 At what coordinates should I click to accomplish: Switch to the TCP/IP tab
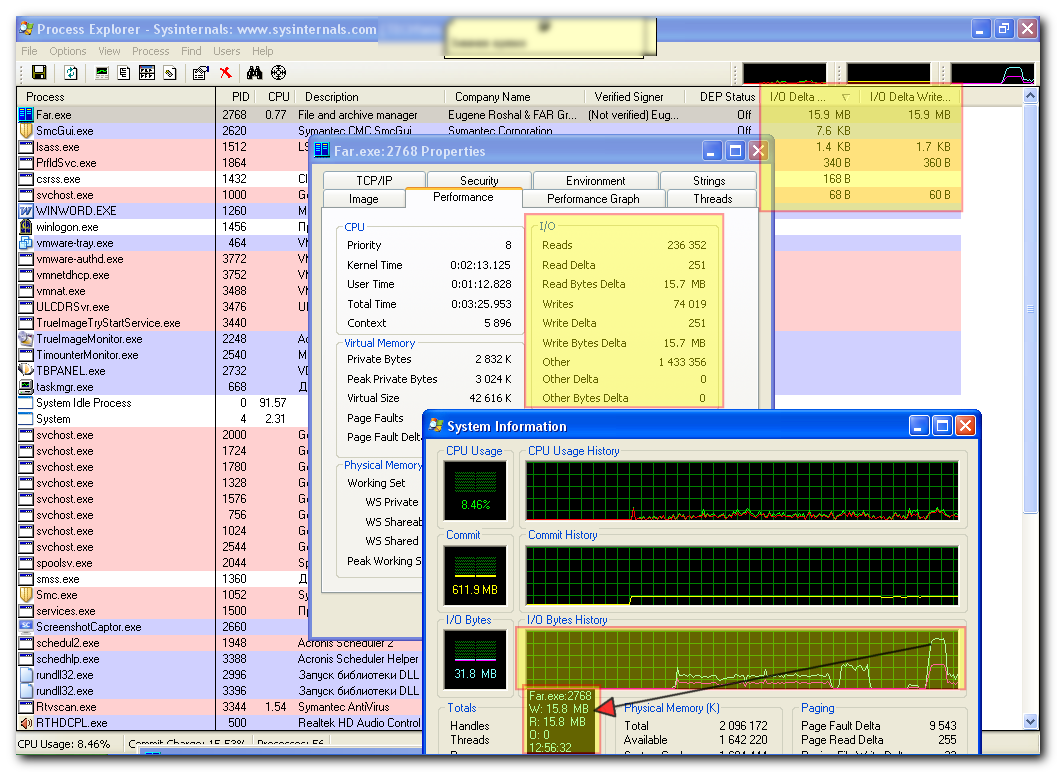pyautogui.click(x=374, y=181)
